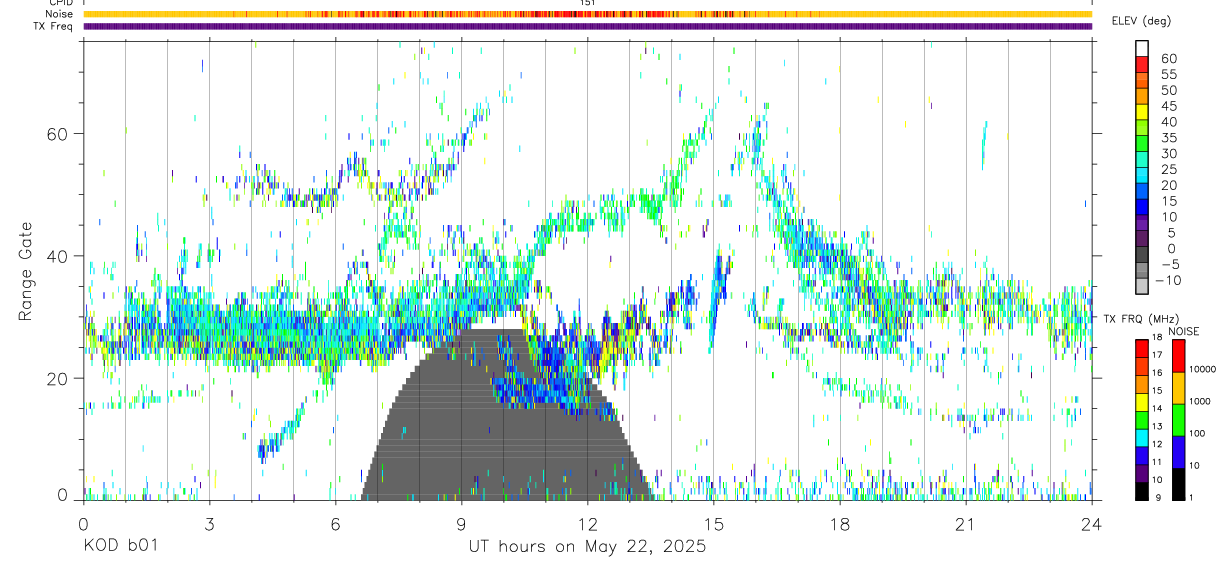Click the "18" tick on UT hours axis

(x=840, y=524)
